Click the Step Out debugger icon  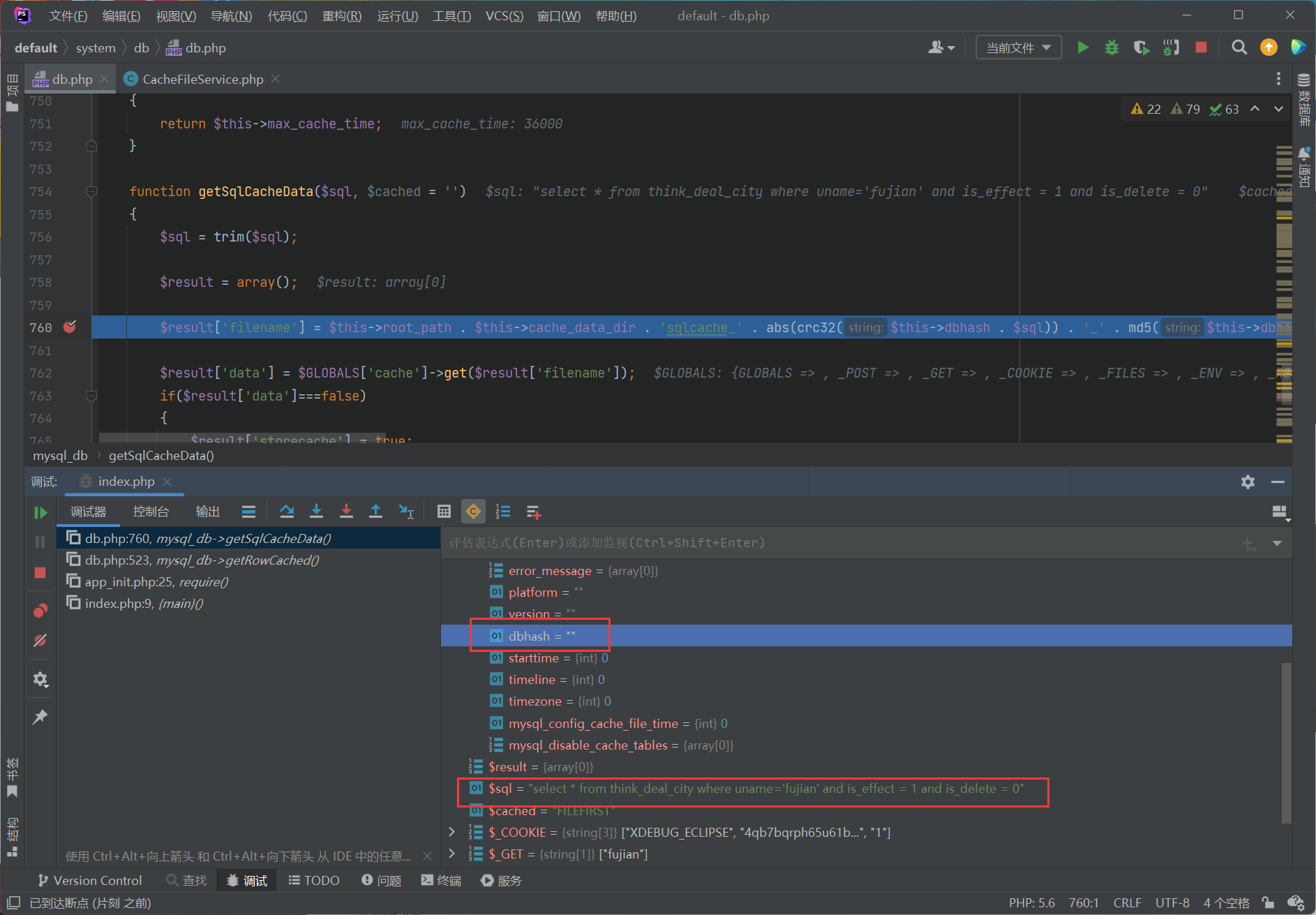375,512
